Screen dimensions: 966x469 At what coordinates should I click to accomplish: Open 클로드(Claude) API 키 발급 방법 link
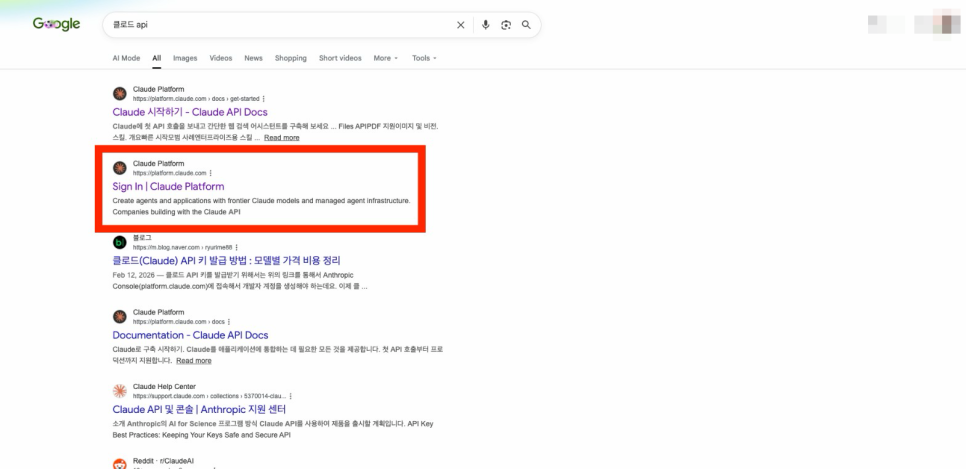[x=226, y=261]
